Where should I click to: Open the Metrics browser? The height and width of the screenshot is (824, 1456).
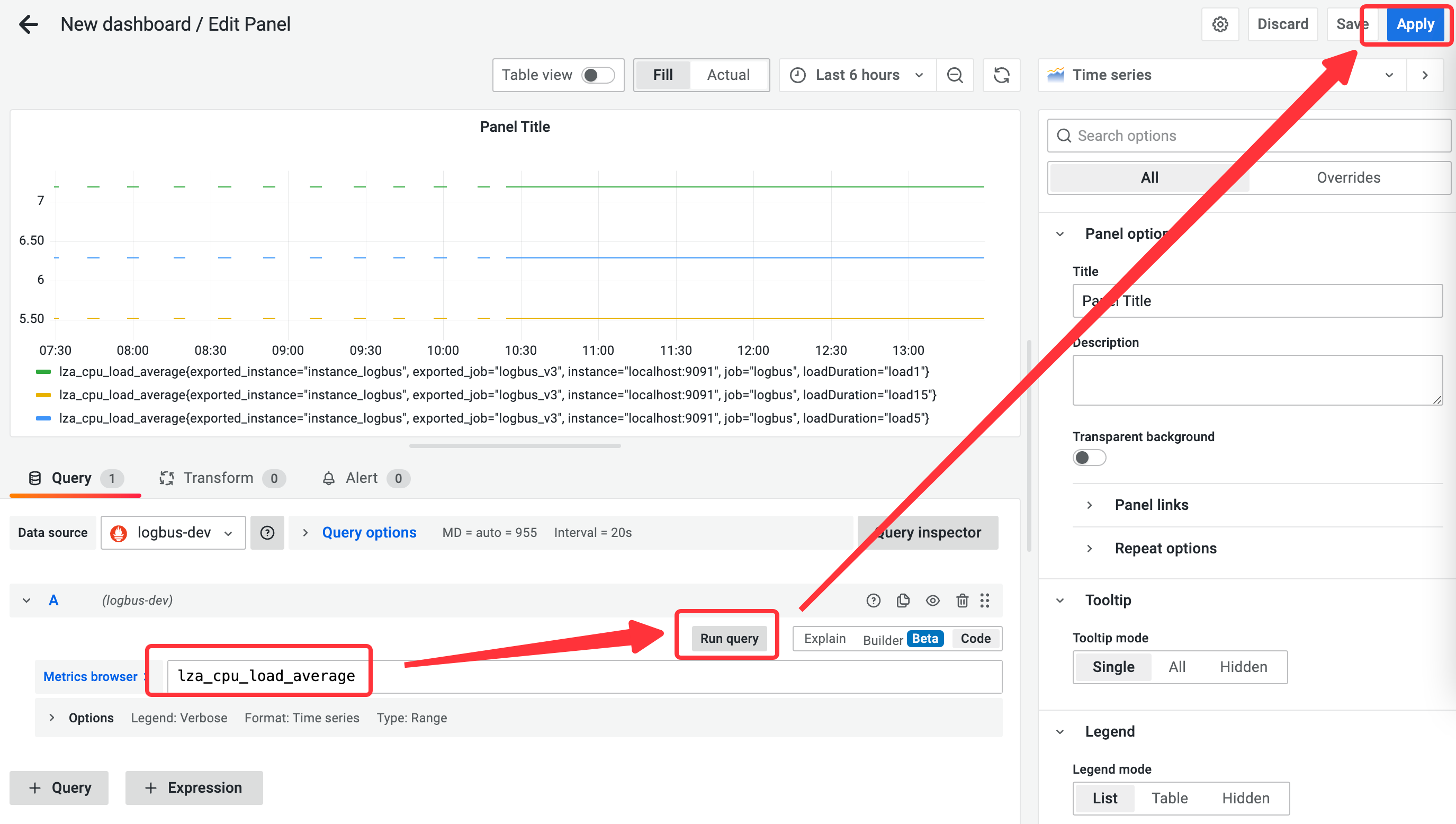[x=91, y=676]
